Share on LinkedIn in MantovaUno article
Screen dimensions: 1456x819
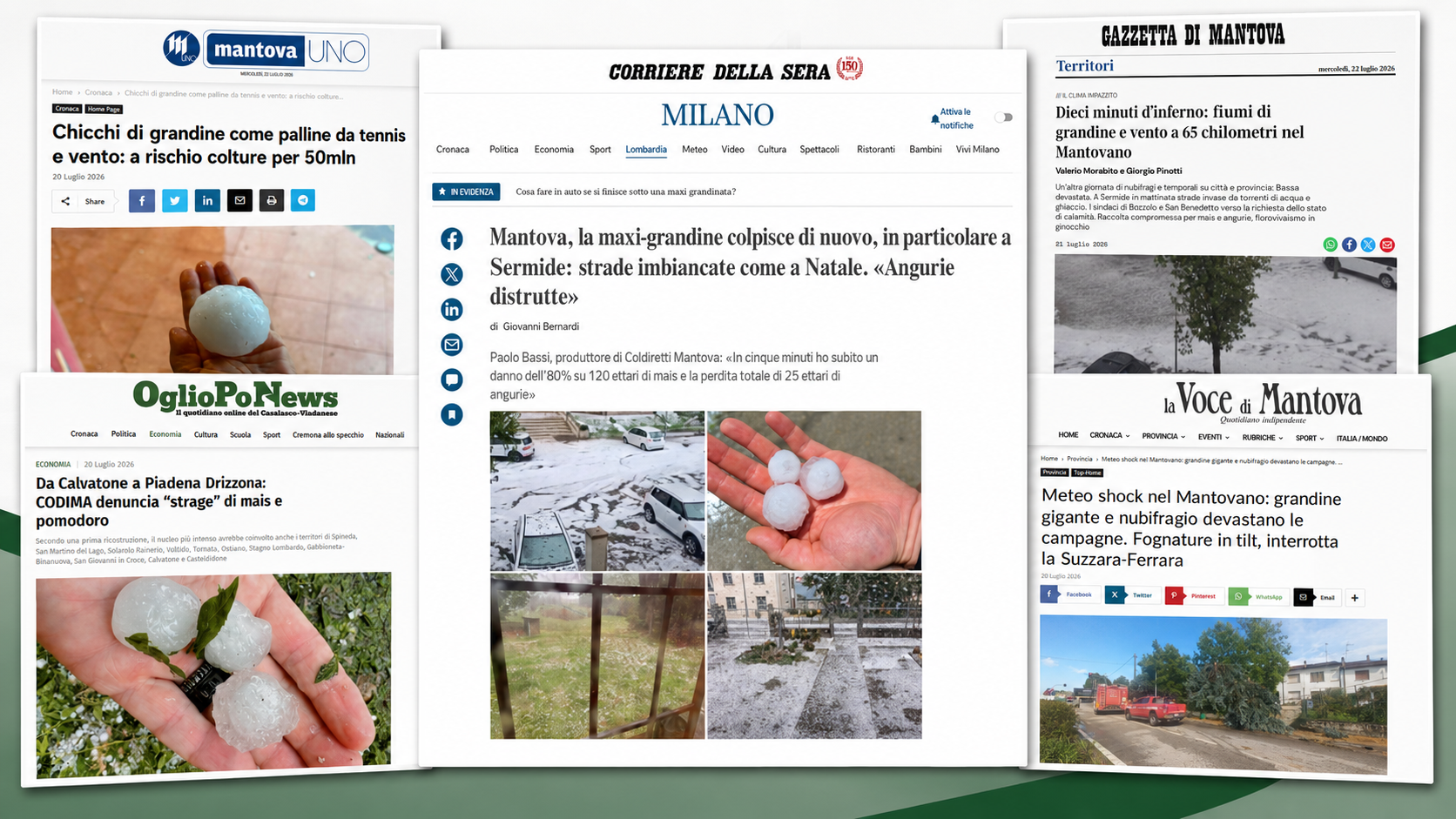(x=207, y=200)
